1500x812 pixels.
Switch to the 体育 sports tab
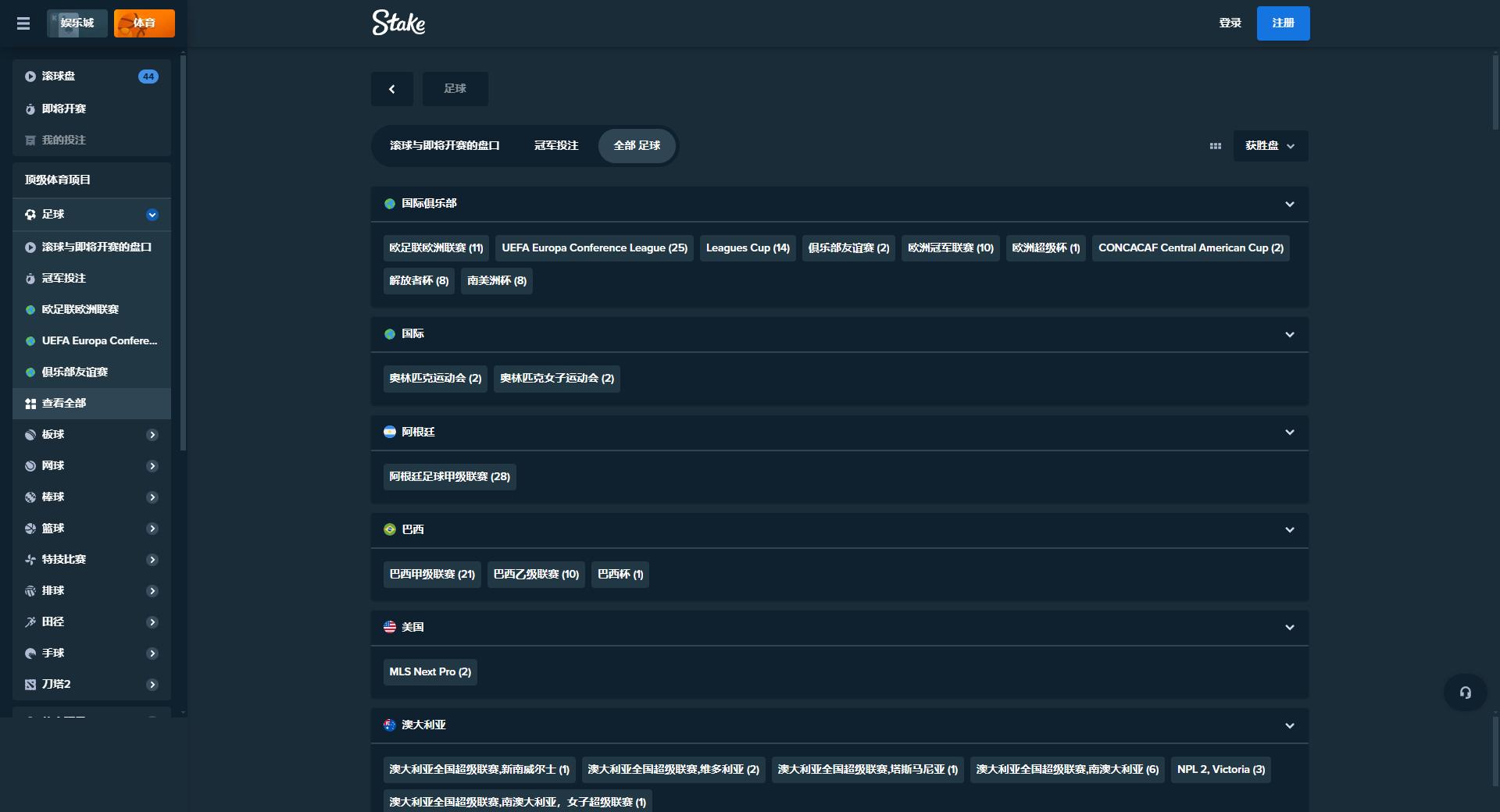pos(145,23)
